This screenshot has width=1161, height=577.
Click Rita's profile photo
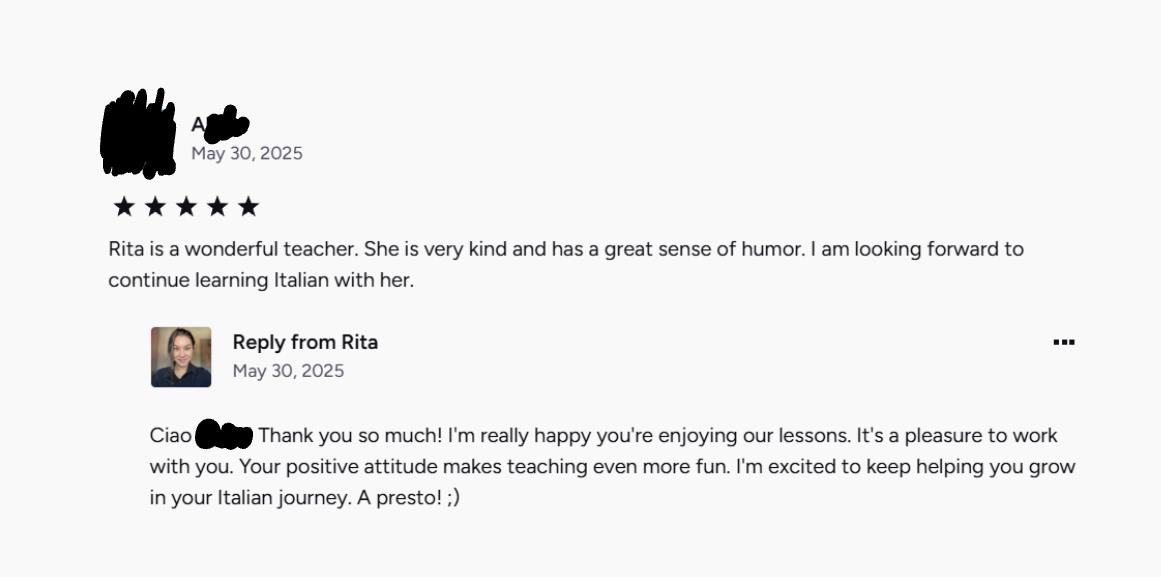click(181, 357)
